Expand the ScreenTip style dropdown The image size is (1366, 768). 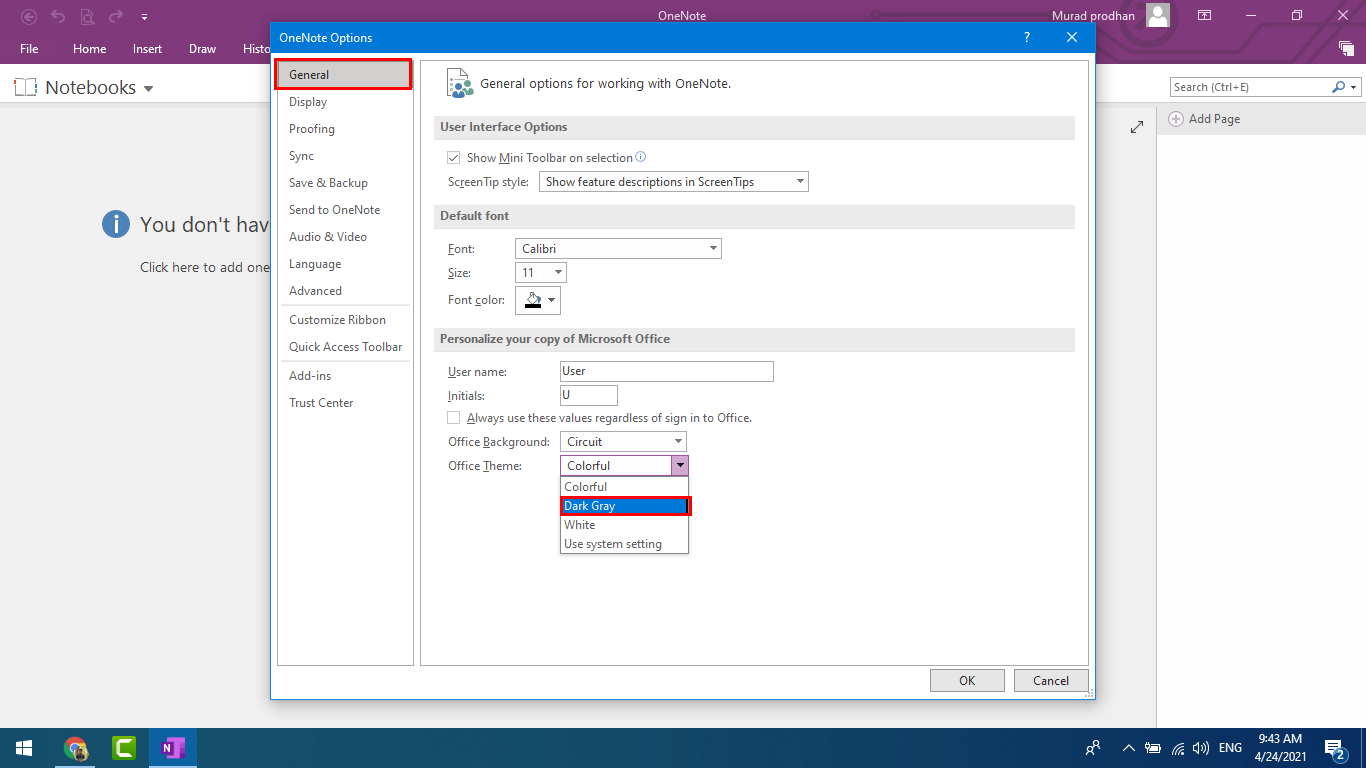point(673,182)
